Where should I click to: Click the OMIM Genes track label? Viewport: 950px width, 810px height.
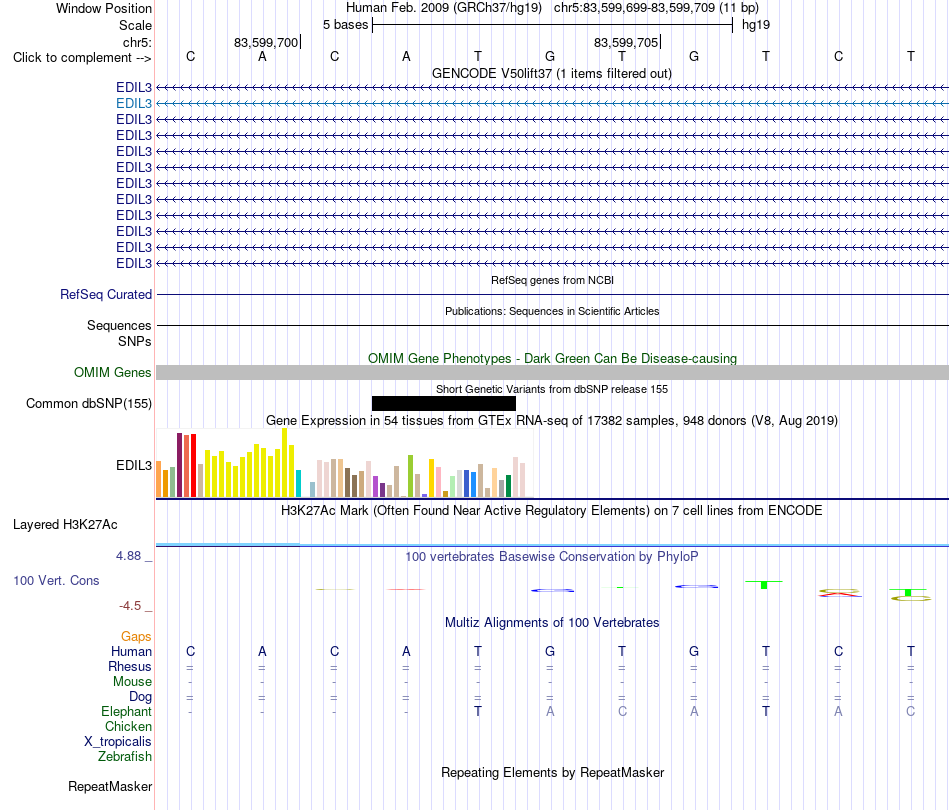pos(113,373)
